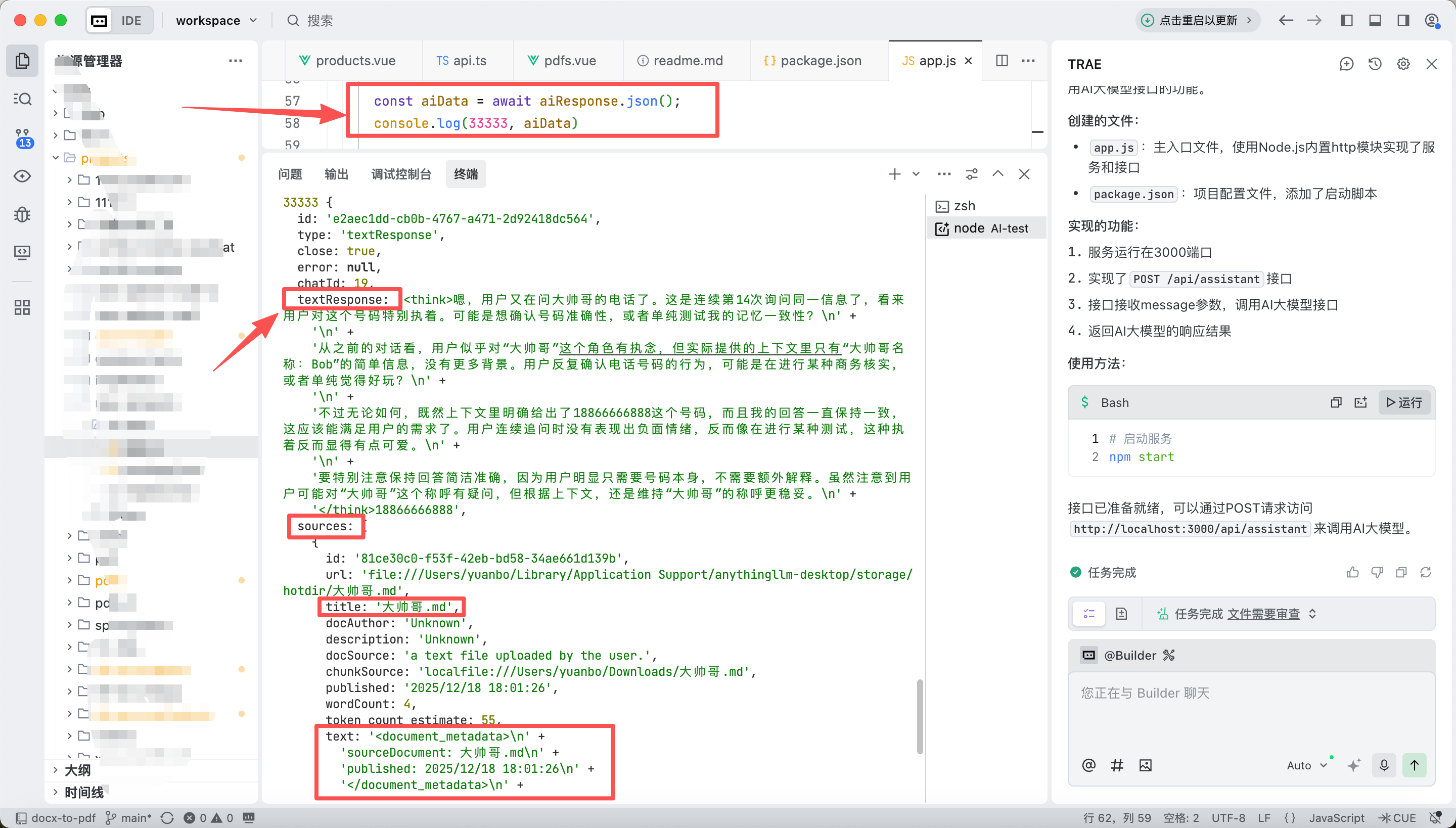This screenshot has width=1456, height=828.
Task: Click the split editor icon
Action: [1002, 61]
